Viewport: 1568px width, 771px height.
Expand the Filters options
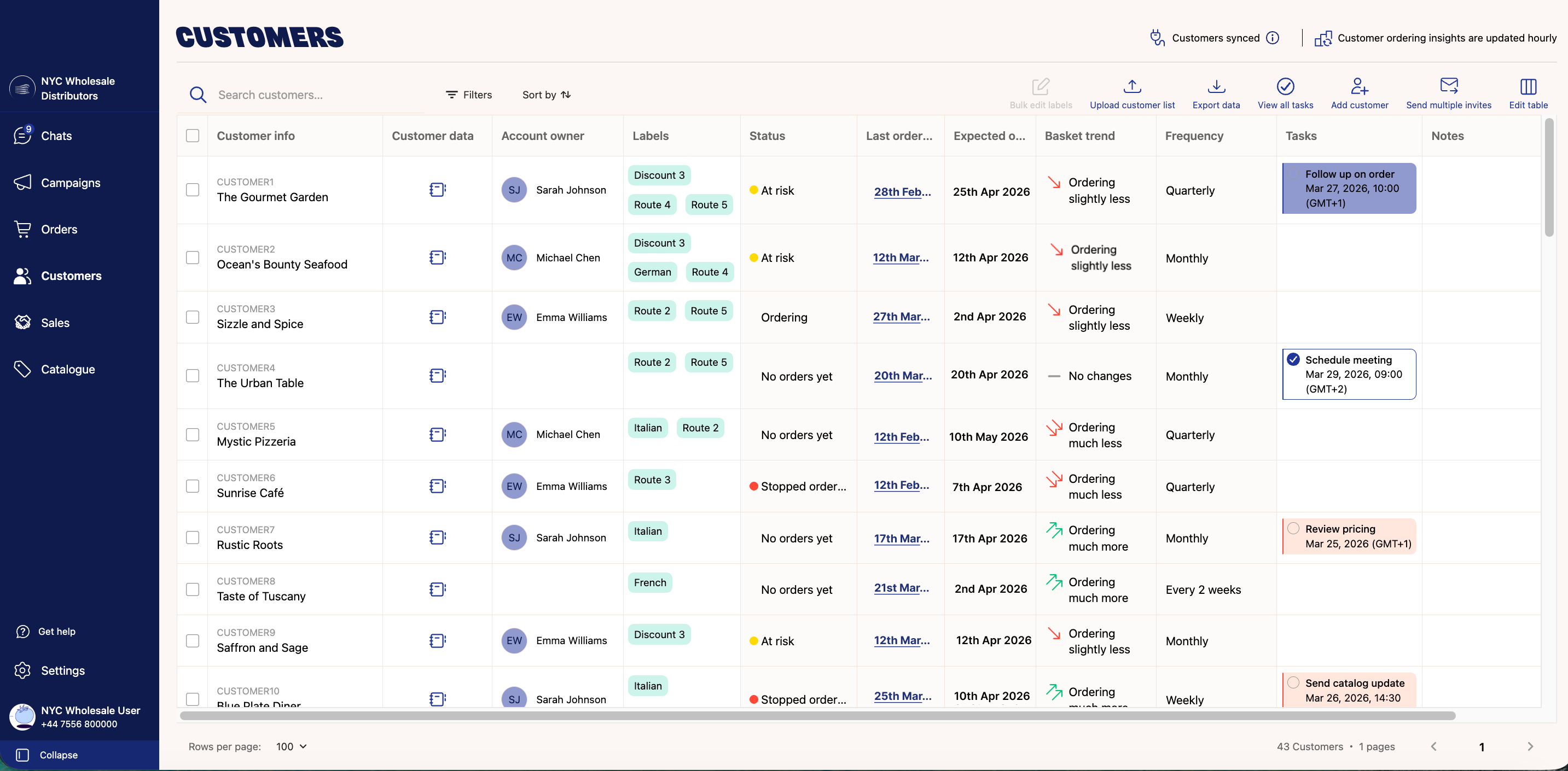coord(469,95)
